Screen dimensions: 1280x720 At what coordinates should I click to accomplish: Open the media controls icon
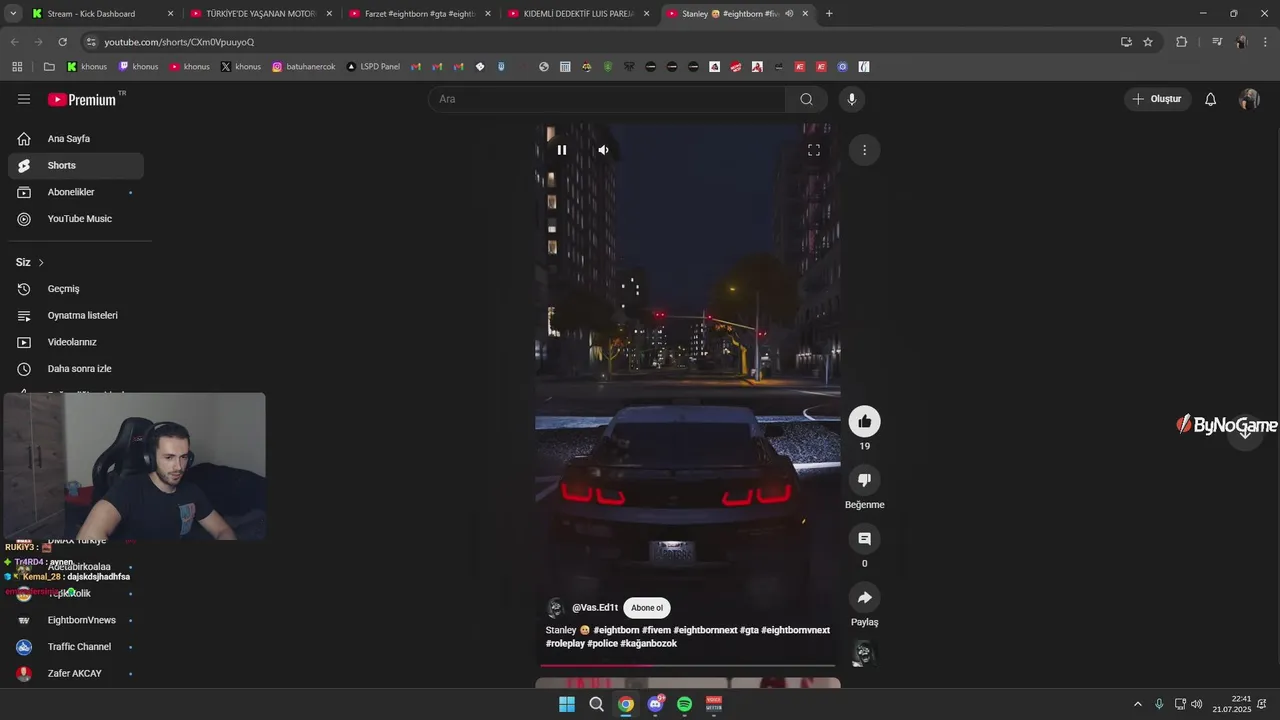click(x=1217, y=42)
